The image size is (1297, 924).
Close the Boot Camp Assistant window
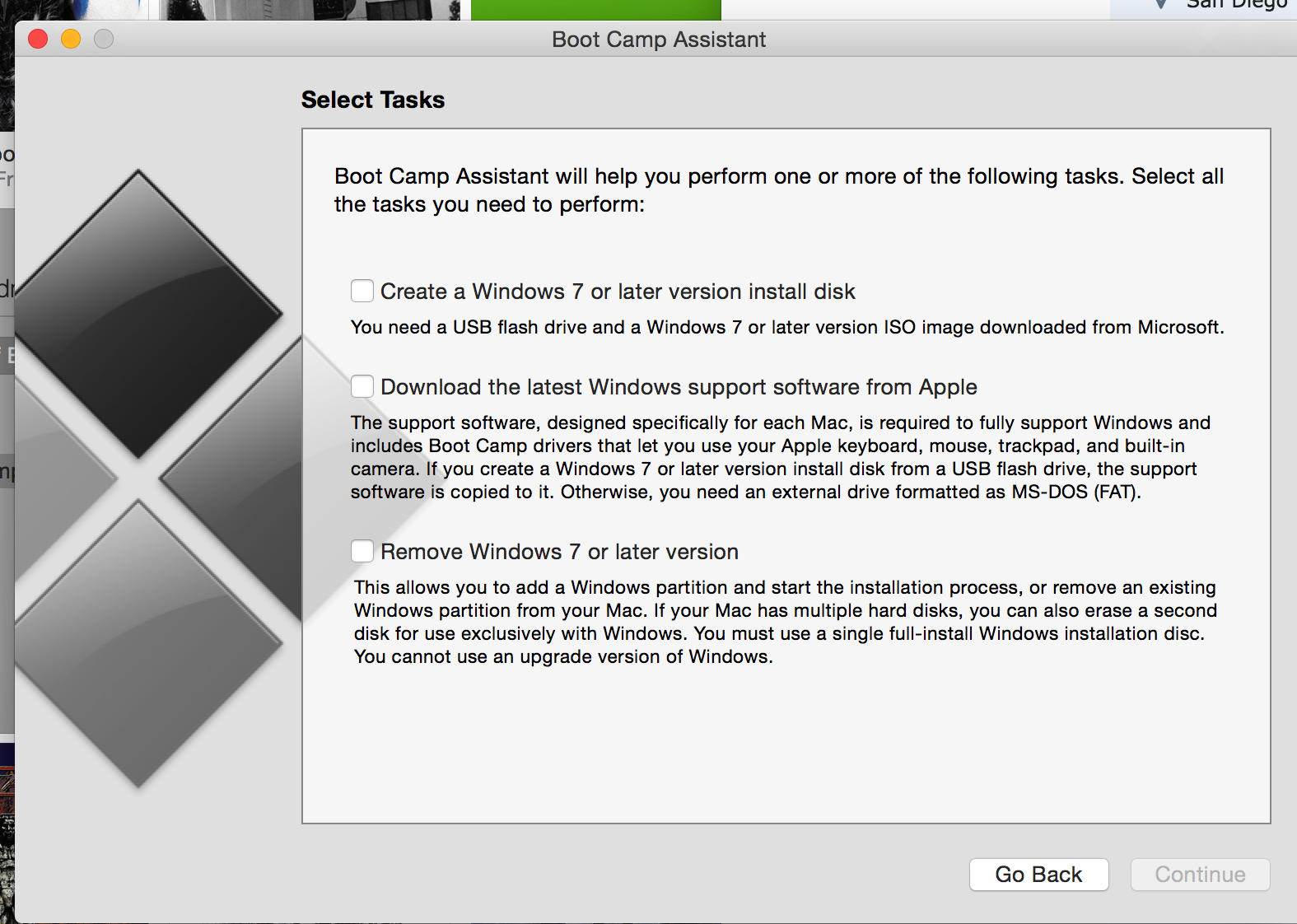click(38, 39)
